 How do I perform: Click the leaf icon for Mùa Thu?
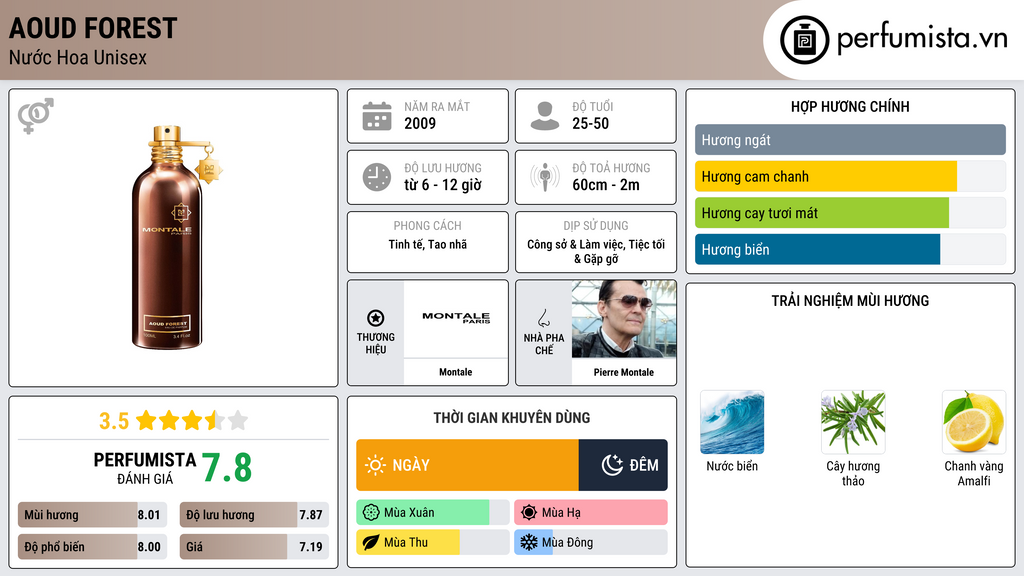pyautogui.click(x=371, y=542)
